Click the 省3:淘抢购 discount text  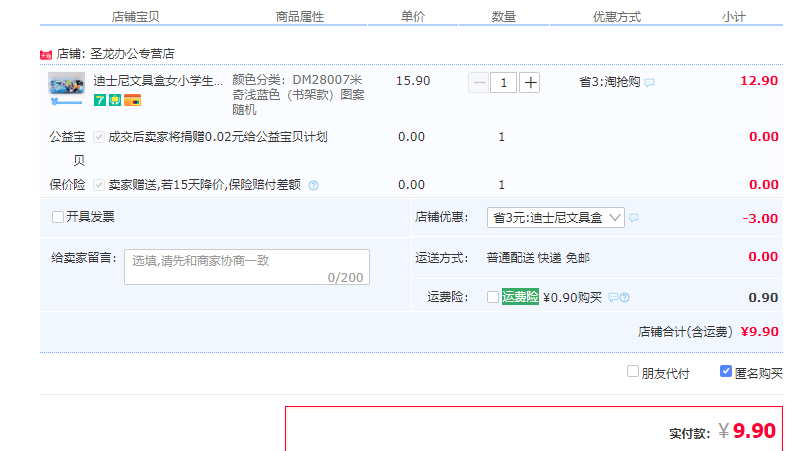tap(610, 82)
